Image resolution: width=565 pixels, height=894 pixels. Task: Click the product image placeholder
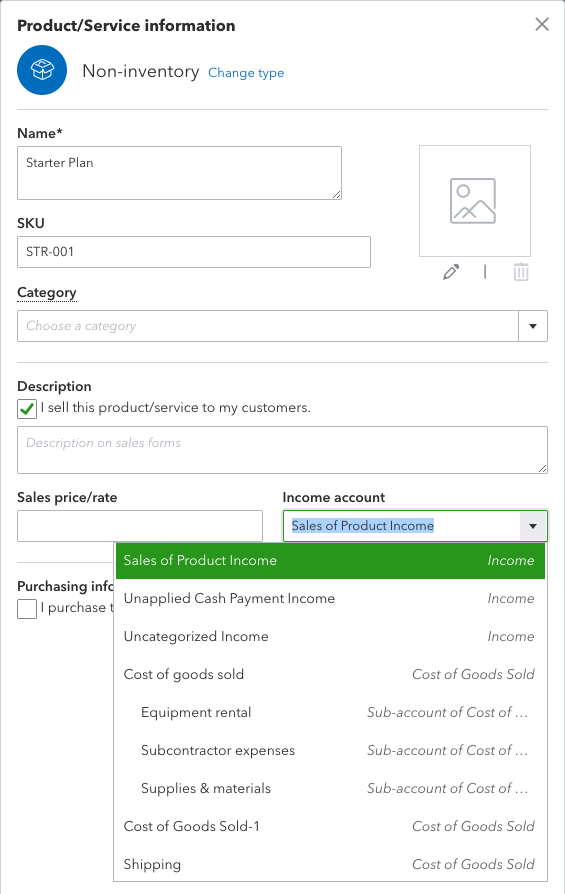(475, 201)
